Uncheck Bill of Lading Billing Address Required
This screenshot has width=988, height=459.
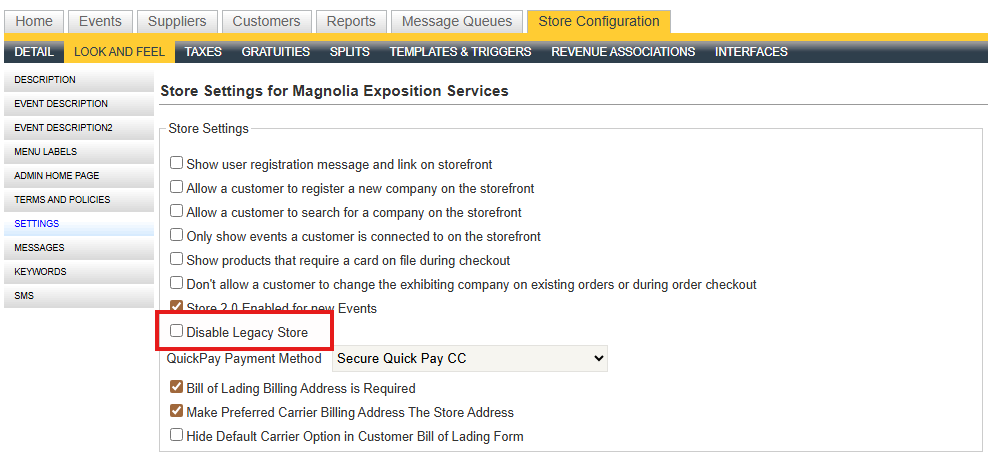tap(177, 388)
